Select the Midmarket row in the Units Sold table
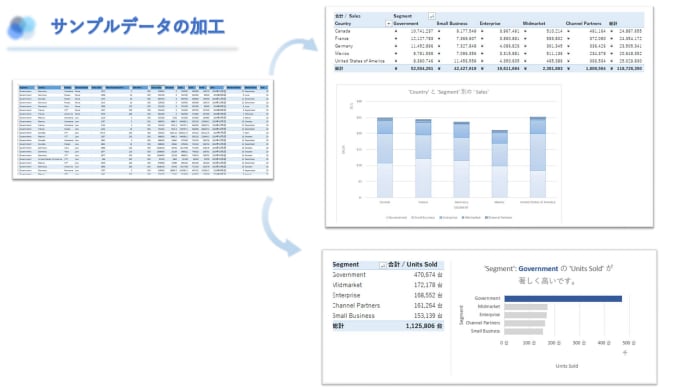The height and width of the screenshot is (387, 694). (388, 285)
